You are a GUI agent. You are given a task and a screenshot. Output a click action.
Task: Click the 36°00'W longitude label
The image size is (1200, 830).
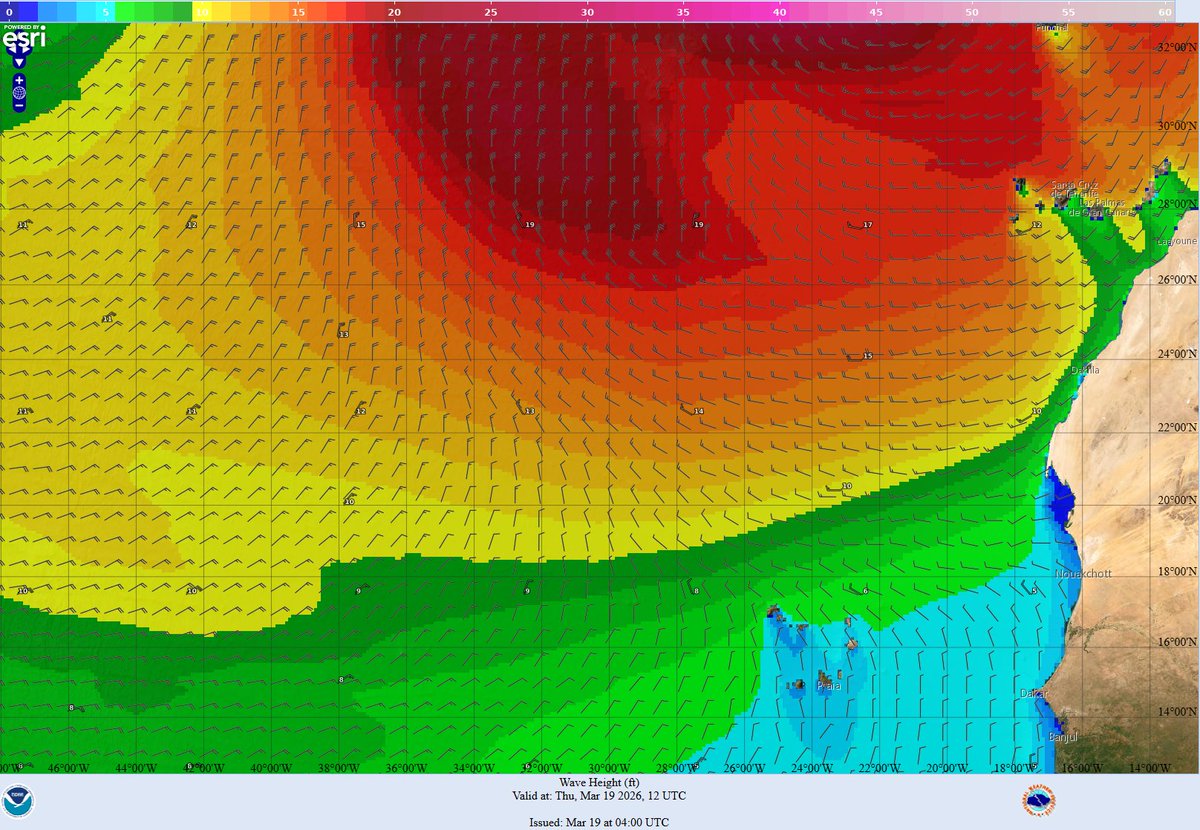(407, 767)
